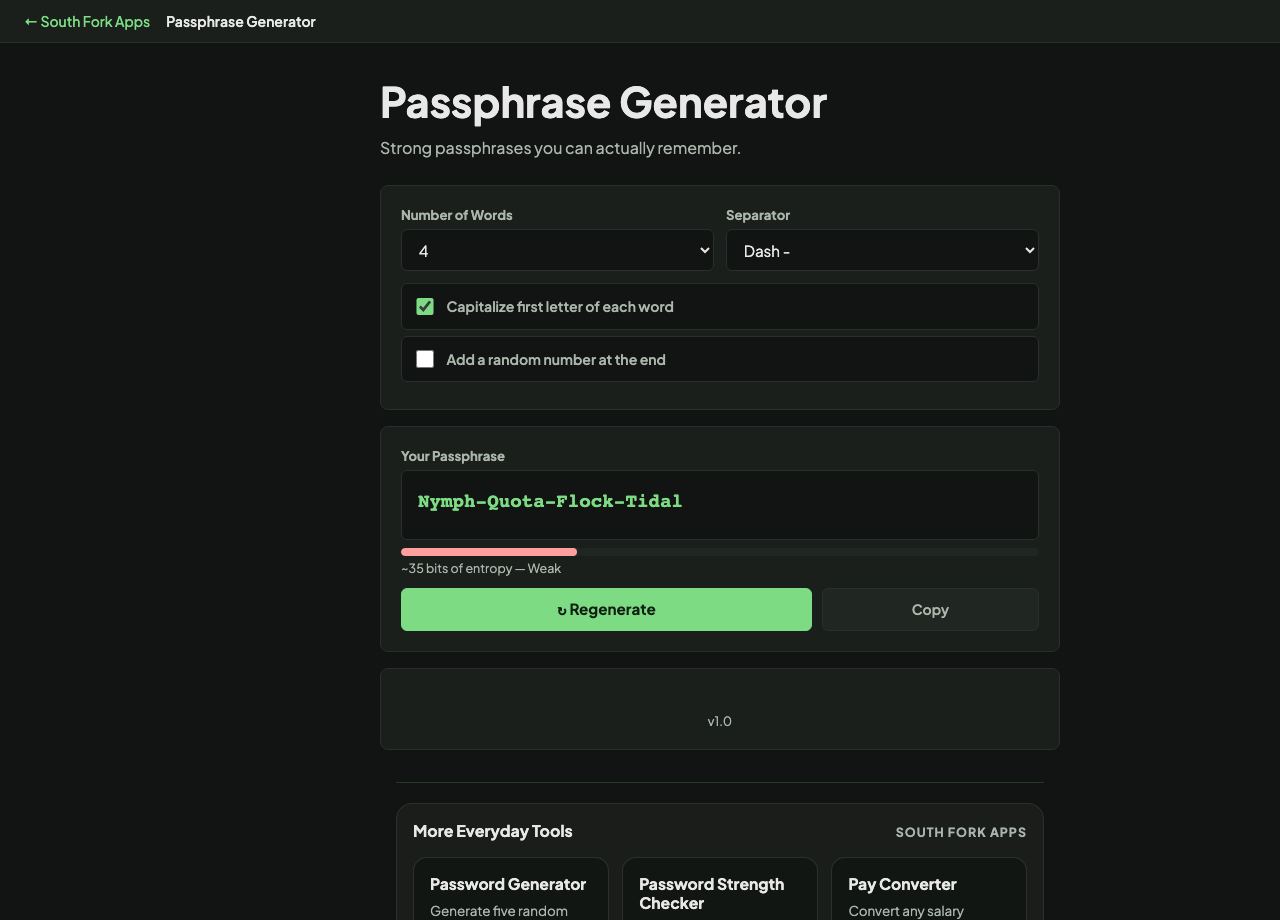Enable Add a random number at the end
The height and width of the screenshot is (920, 1280).
click(425, 359)
